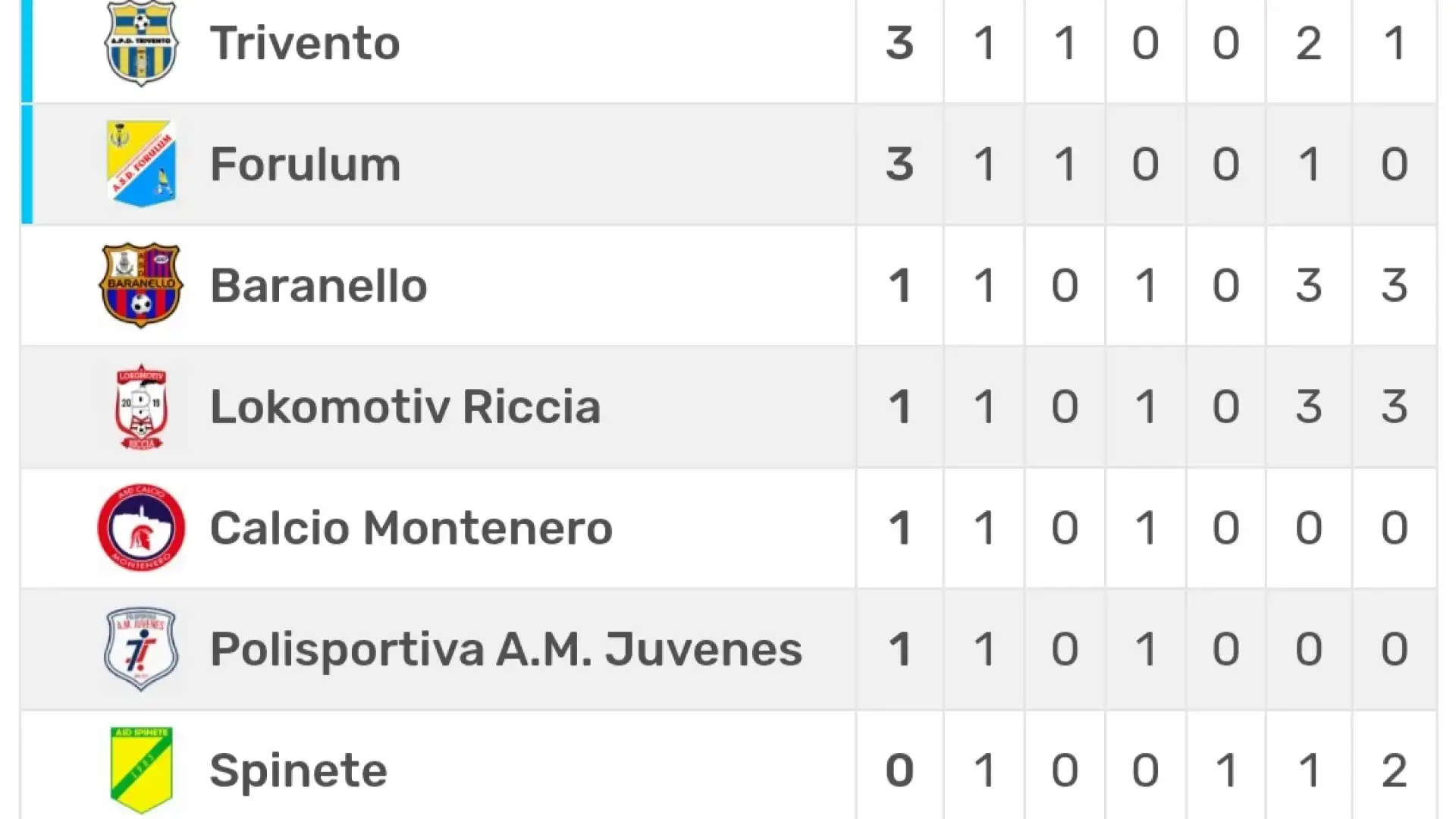Screen dimensions: 1456x819
Task: Click the blue marker beside Forulum
Action: [x=27, y=164]
